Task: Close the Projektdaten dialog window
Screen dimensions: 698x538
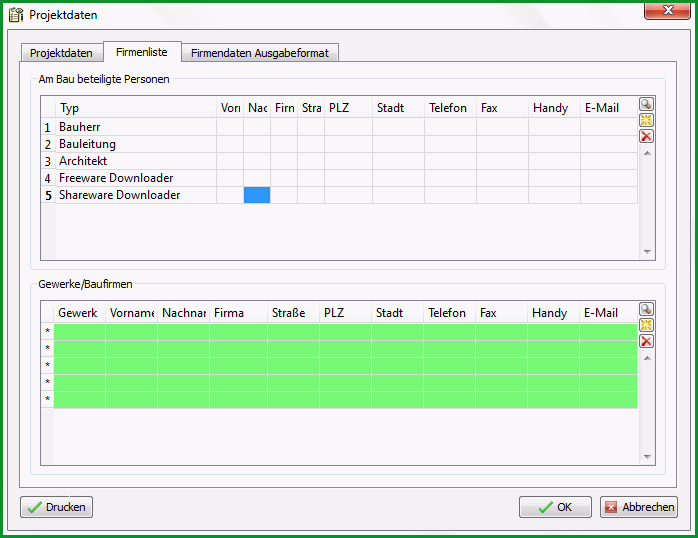Action: click(667, 10)
